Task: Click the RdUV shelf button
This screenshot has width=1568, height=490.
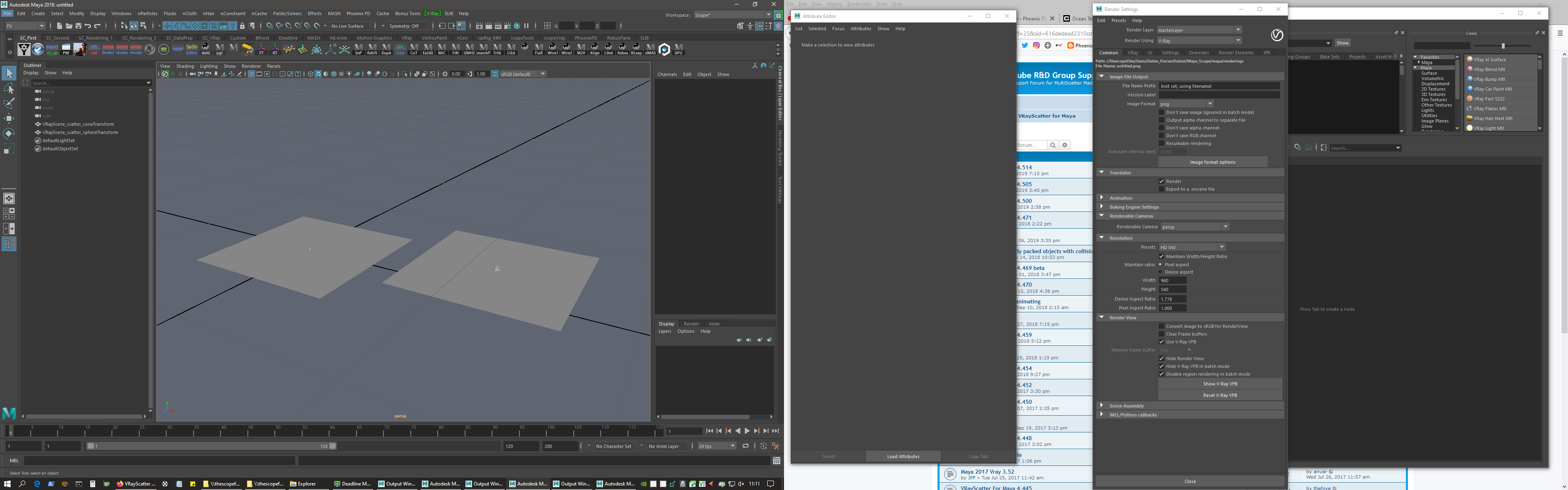Action: (372, 49)
